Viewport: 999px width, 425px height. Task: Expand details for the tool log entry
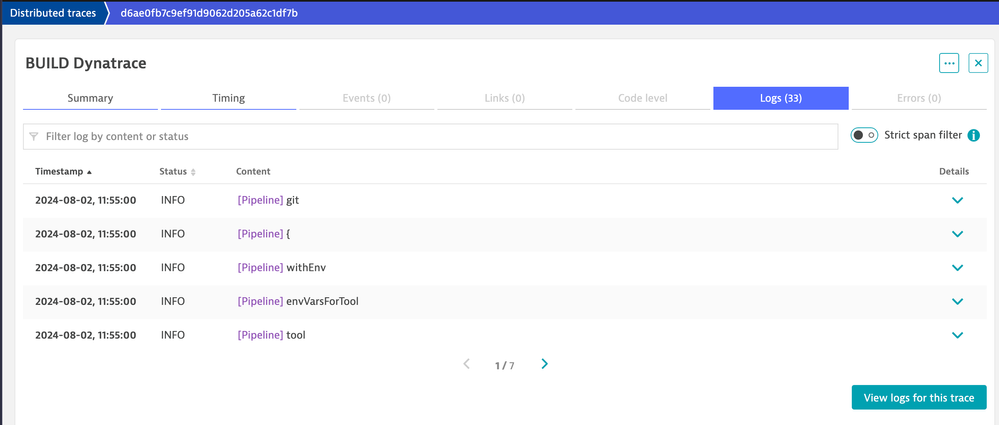tap(957, 335)
